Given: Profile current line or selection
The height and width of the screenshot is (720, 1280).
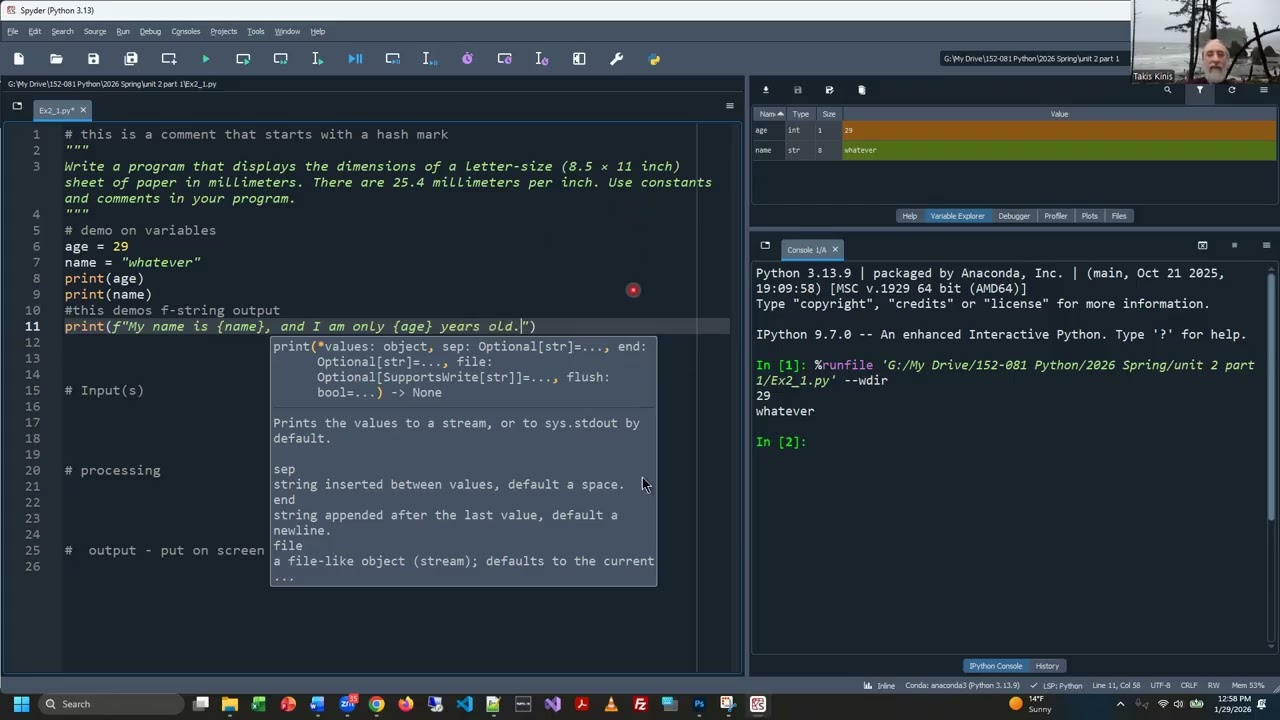Looking at the screenshot, I should (x=542, y=59).
